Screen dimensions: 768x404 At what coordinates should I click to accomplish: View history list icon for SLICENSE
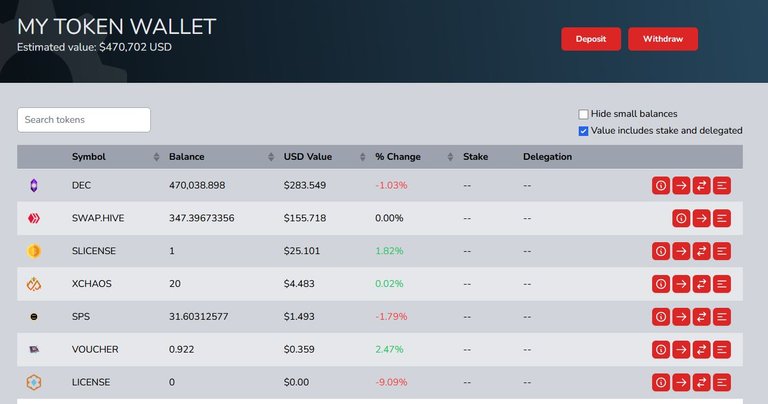pyautogui.click(x=722, y=251)
